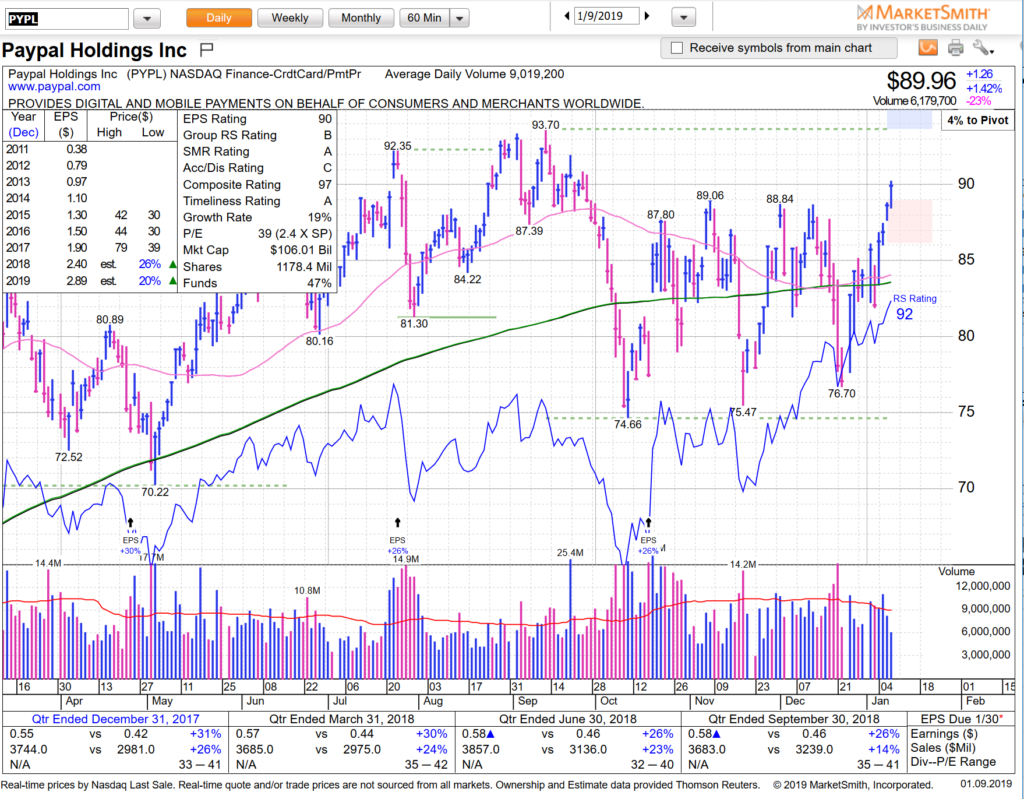Select the Funds 47% row

pyautogui.click(x=257, y=283)
